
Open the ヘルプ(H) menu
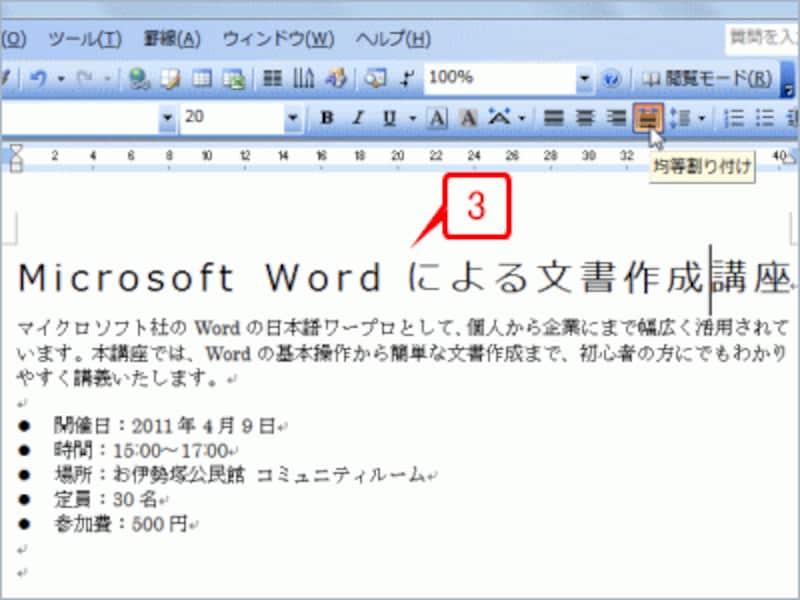coord(393,39)
